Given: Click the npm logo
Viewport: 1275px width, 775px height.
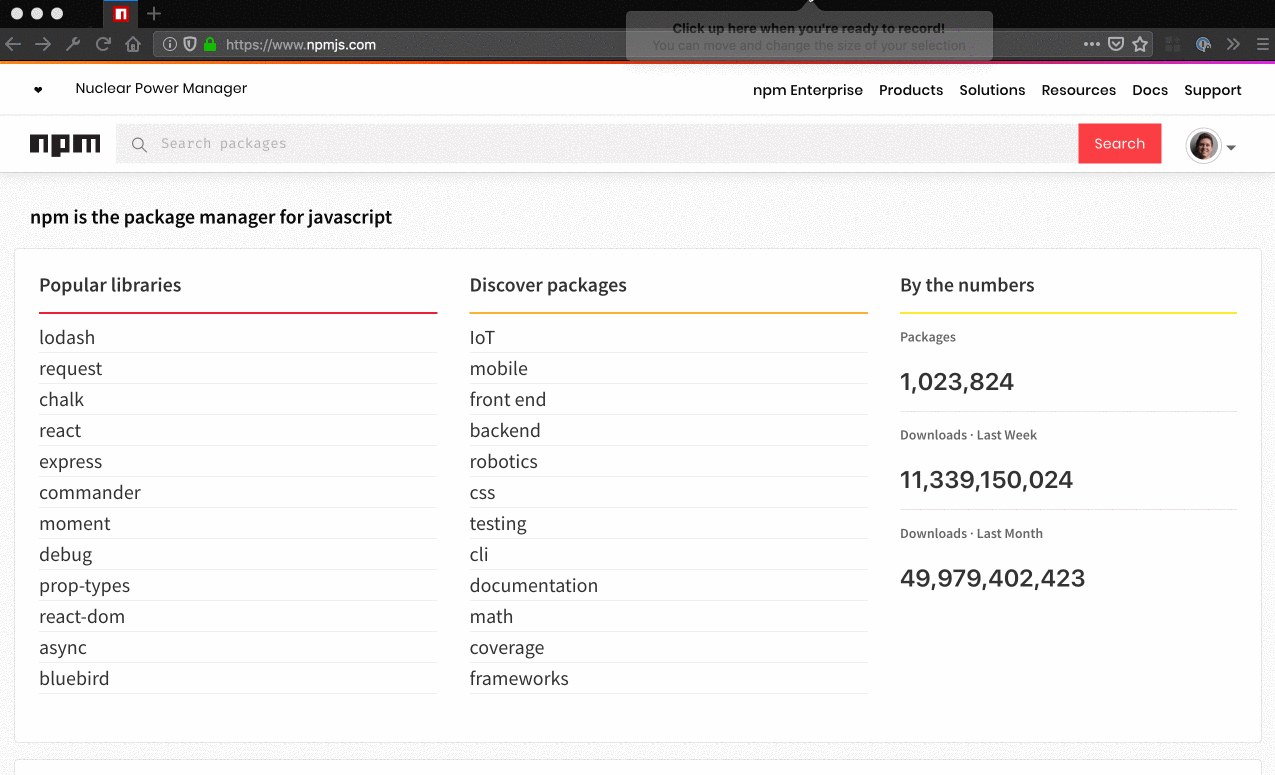Looking at the screenshot, I should tap(65, 144).
